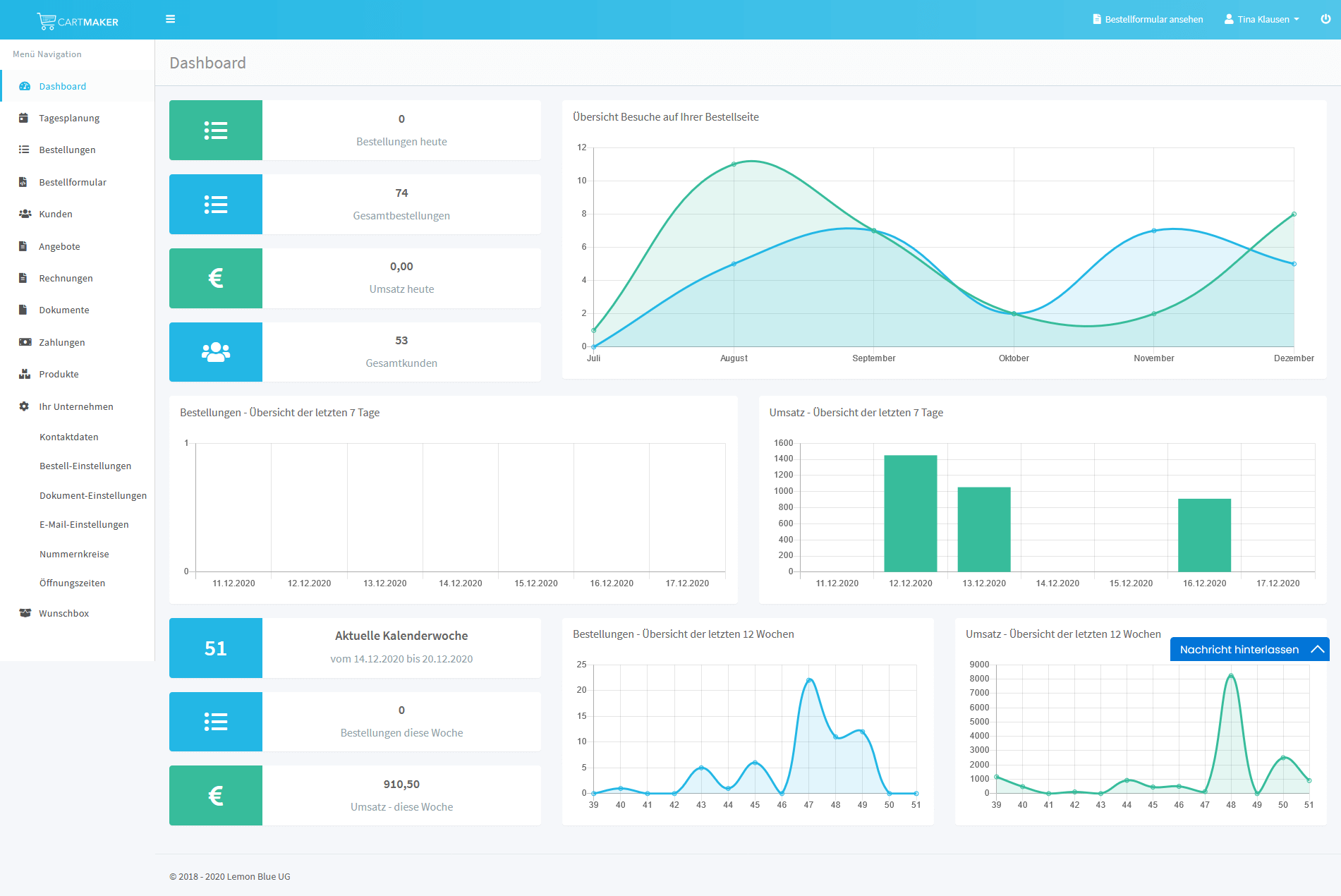Click the power logout icon

coord(1325,19)
